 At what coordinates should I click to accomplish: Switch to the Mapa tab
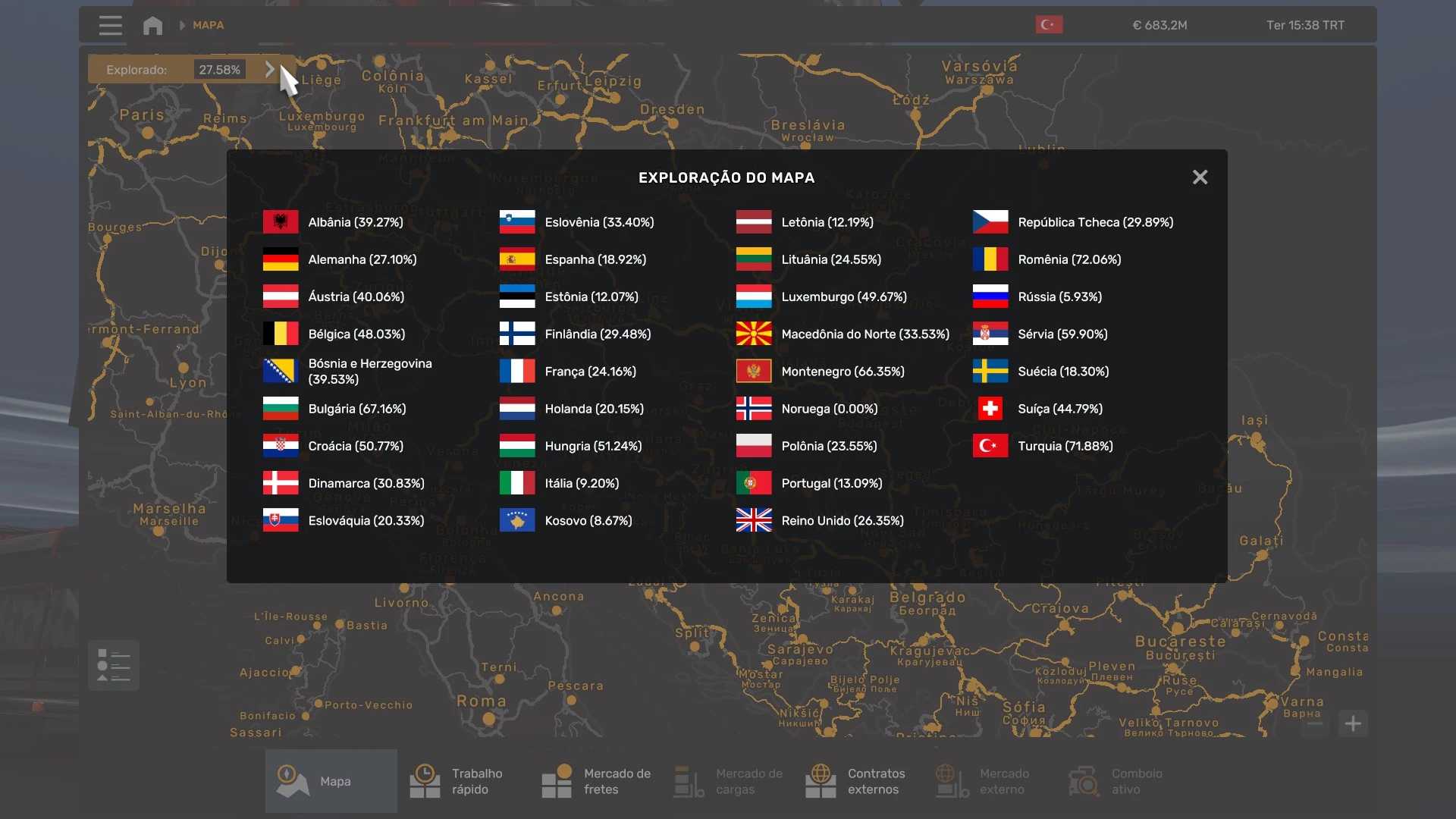pyautogui.click(x=331, y=781)
